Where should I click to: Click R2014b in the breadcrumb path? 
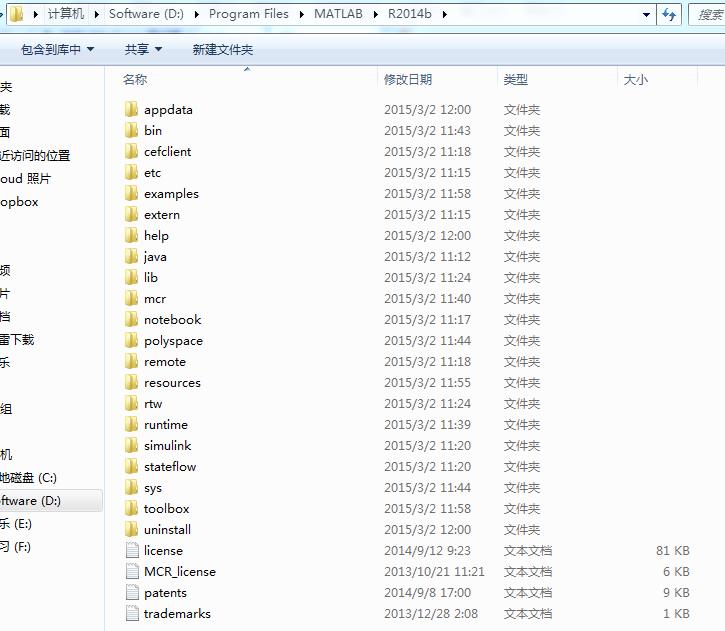pyautogui.click(x=410, y=14)
